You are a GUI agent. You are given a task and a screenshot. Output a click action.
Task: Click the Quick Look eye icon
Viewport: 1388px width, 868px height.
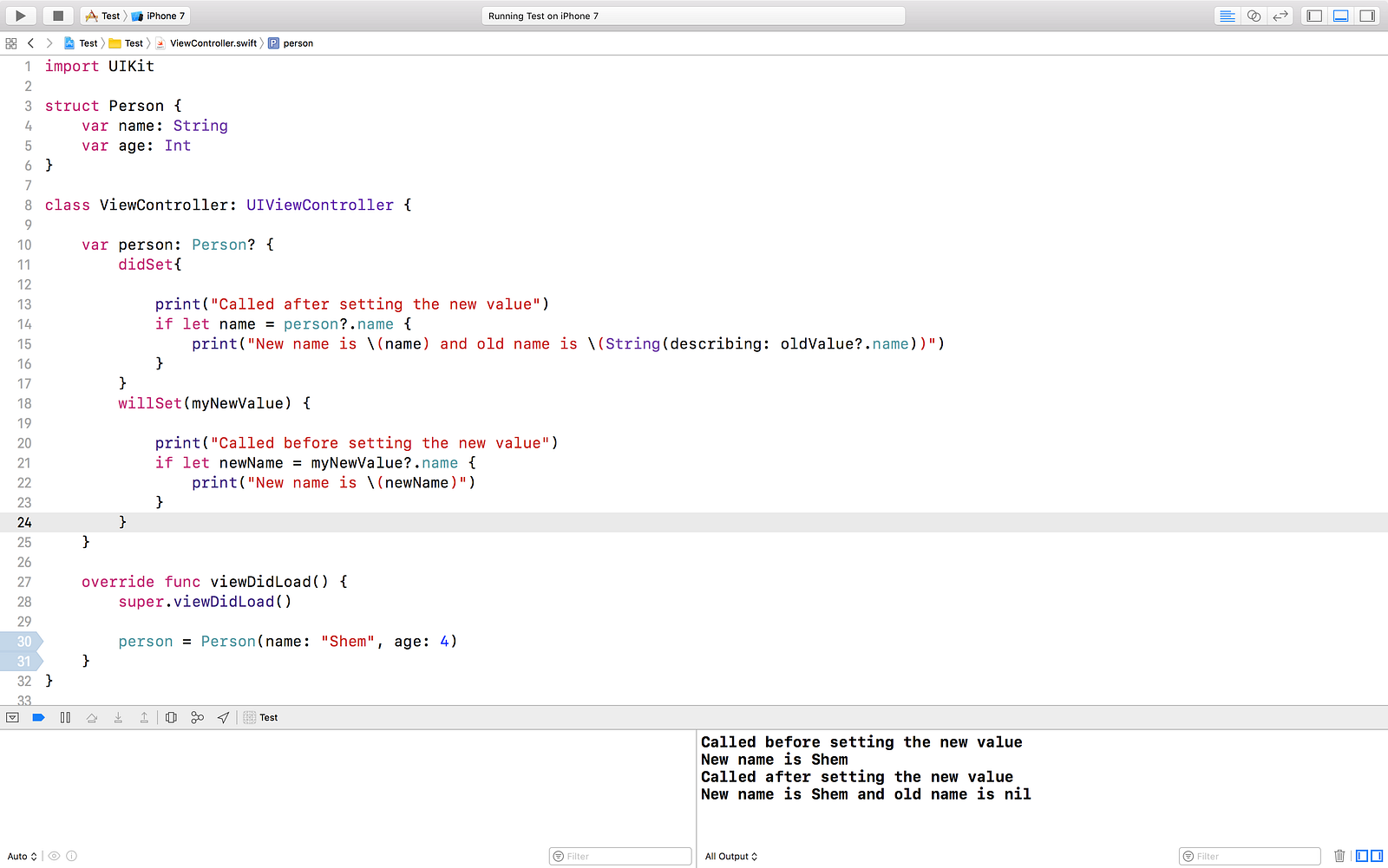click(x=54, y=857)
